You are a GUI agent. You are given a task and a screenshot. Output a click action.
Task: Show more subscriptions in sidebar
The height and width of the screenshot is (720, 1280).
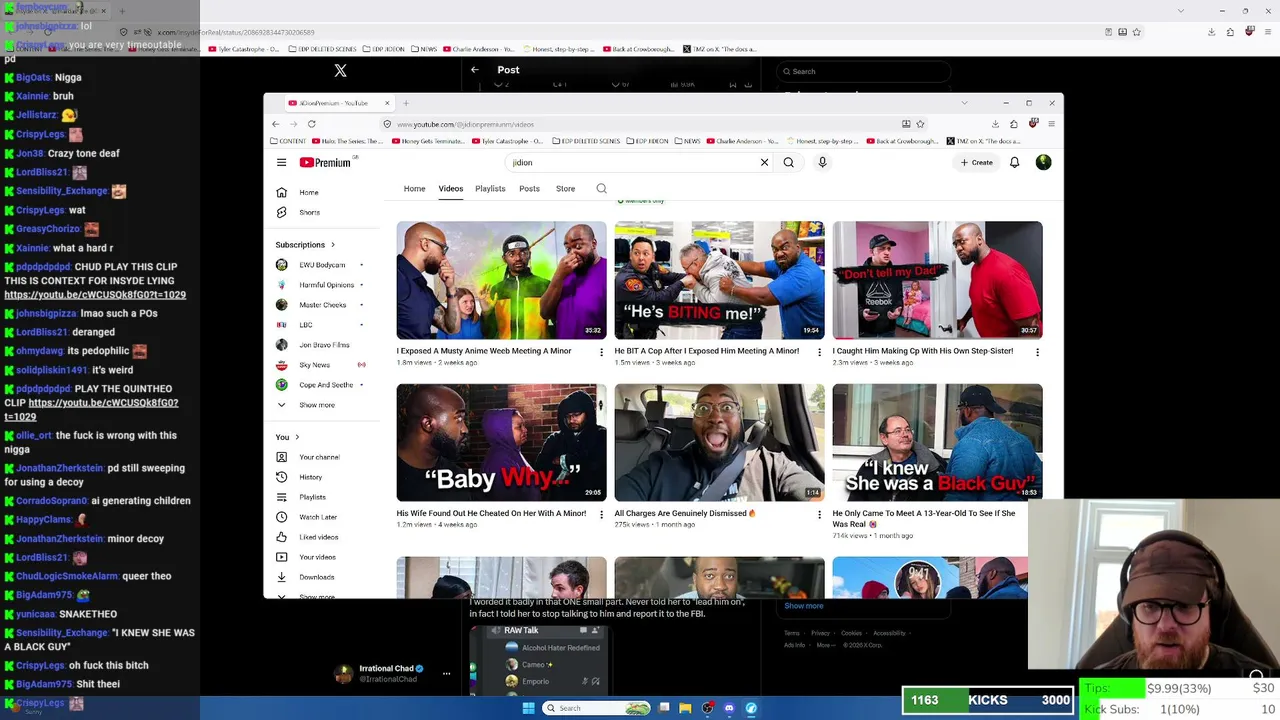click(x=316, y=405)
